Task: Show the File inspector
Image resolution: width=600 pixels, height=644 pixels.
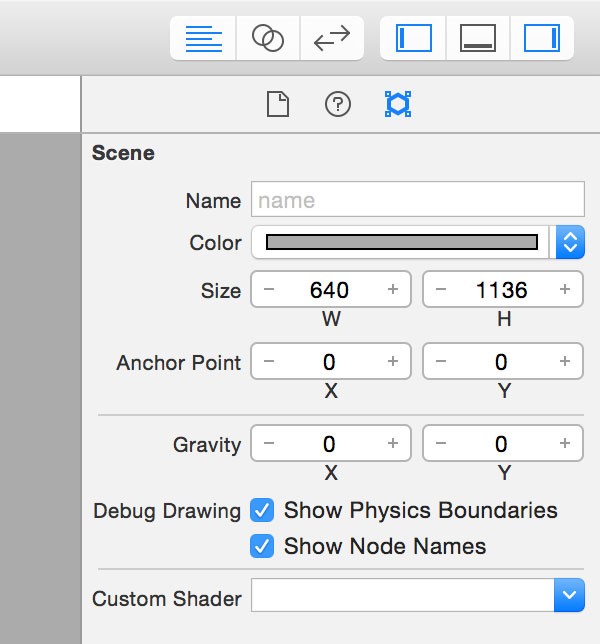Action: (x=278, y=104)
